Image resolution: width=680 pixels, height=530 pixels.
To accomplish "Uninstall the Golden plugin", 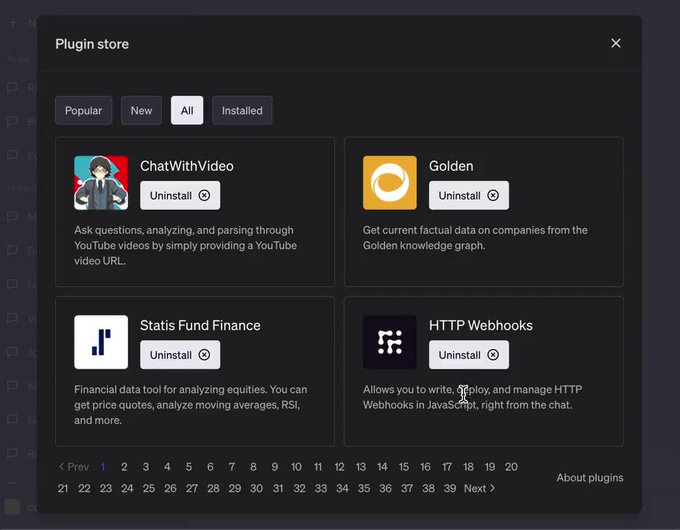I will coord(469,196).
